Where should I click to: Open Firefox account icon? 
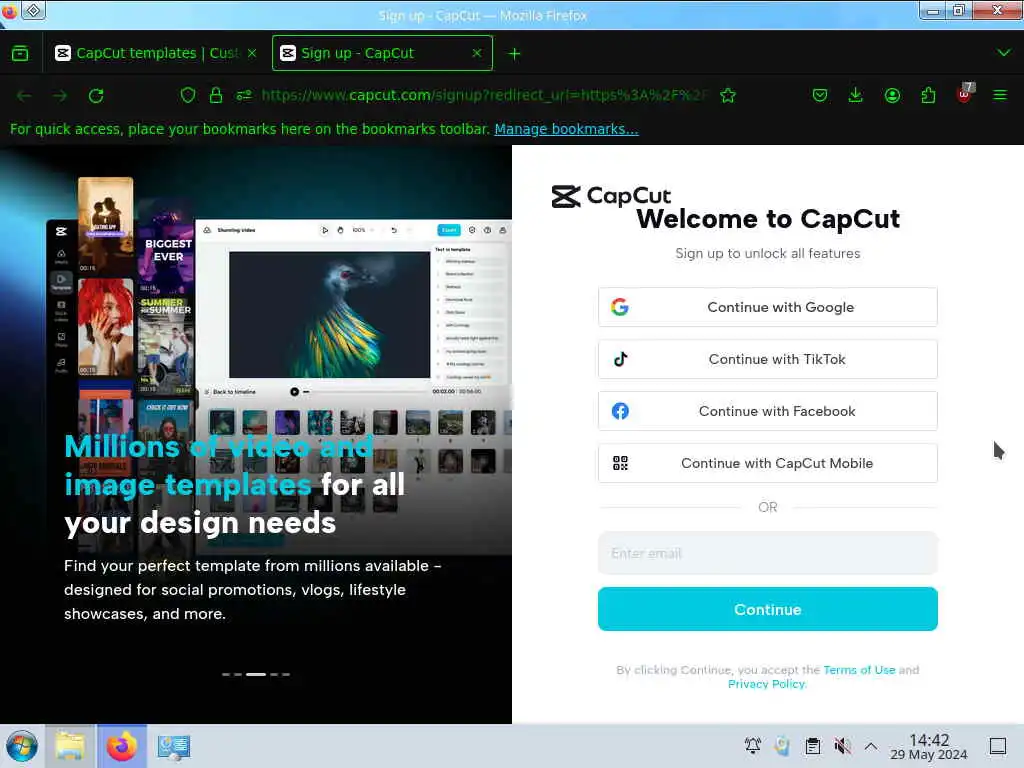pyautogui.click(x=892, y=96)
